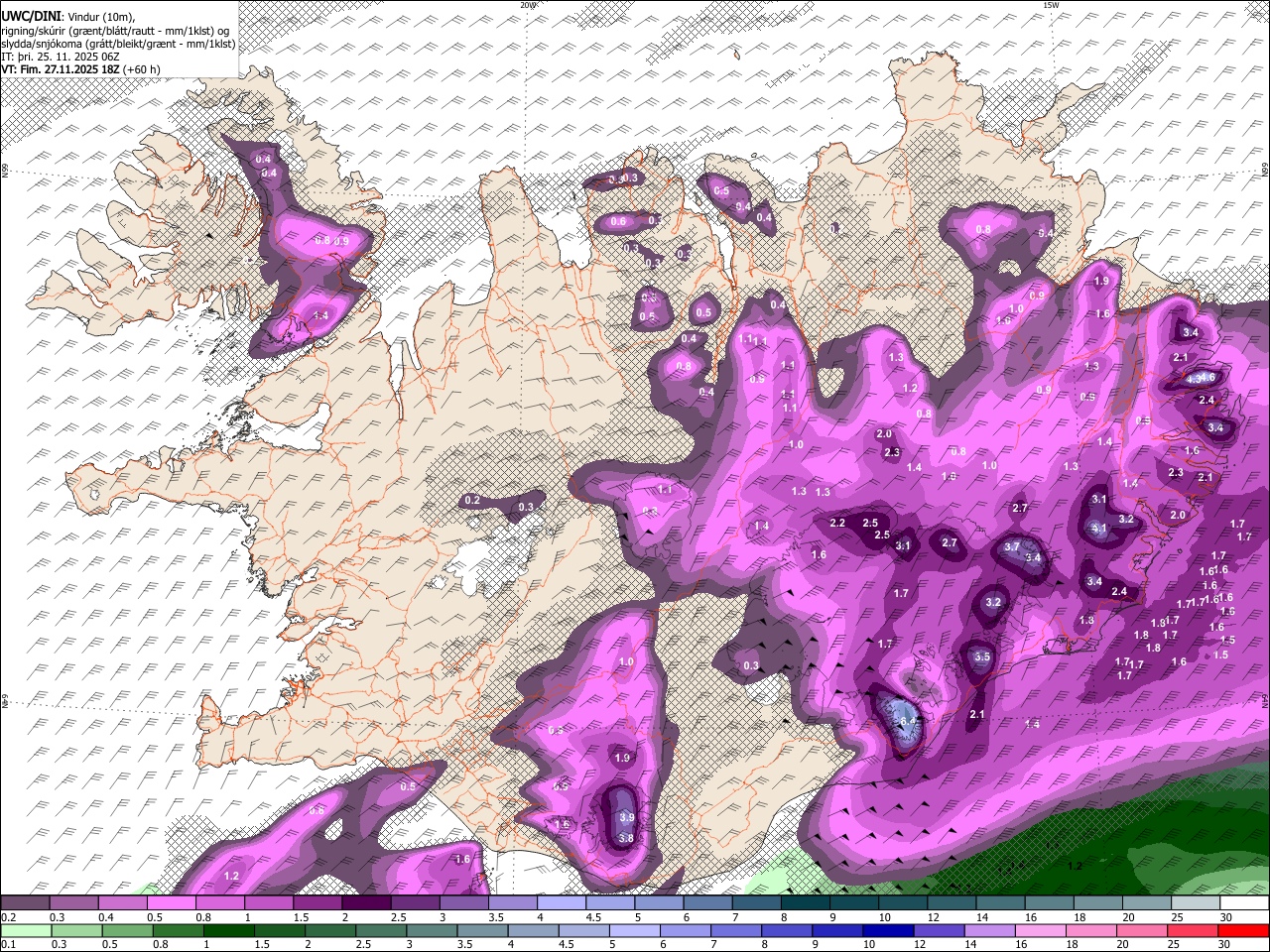Click the 3.7 value on the map

point(1012,546)
